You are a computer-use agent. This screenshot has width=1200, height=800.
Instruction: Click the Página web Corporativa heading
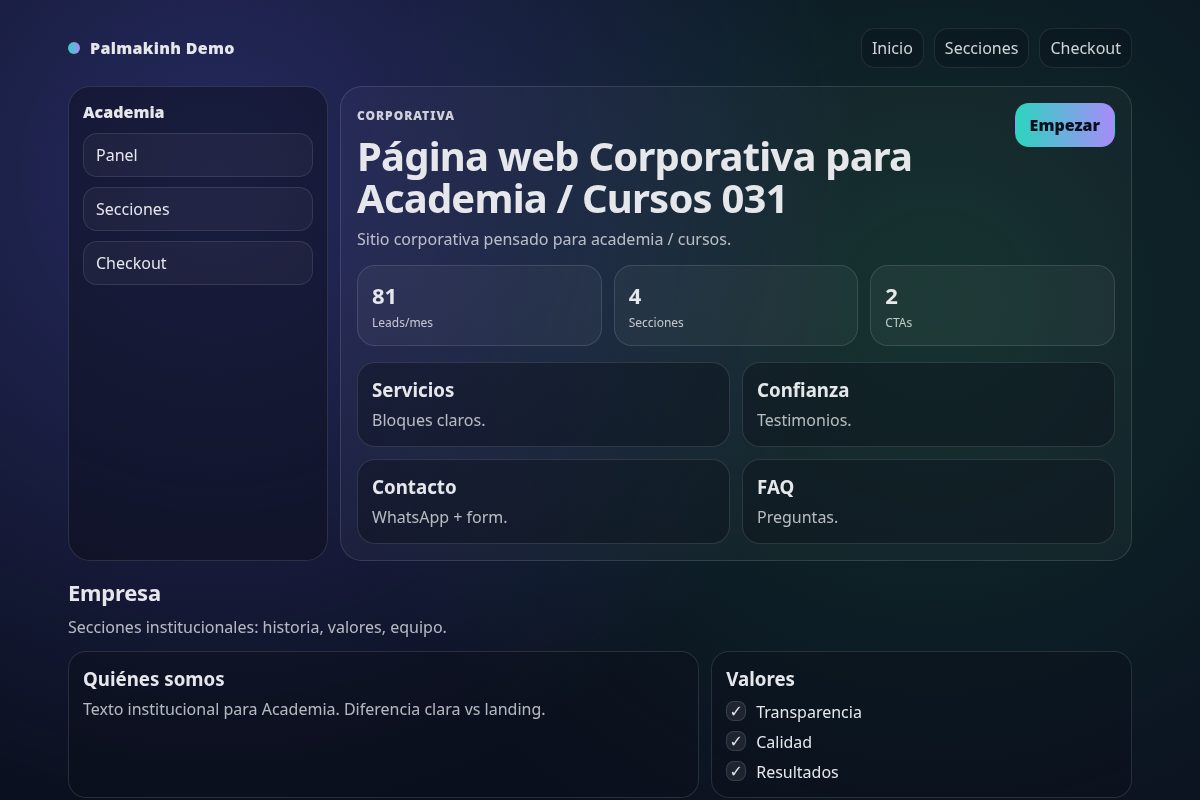tap(633, 177)
